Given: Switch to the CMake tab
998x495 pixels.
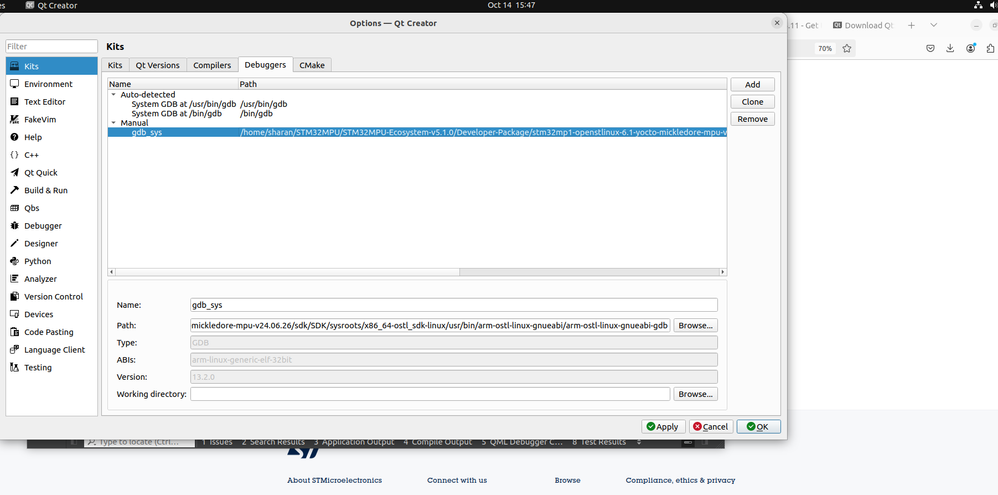Looking at the screenshot, I should tap(312, 65).
